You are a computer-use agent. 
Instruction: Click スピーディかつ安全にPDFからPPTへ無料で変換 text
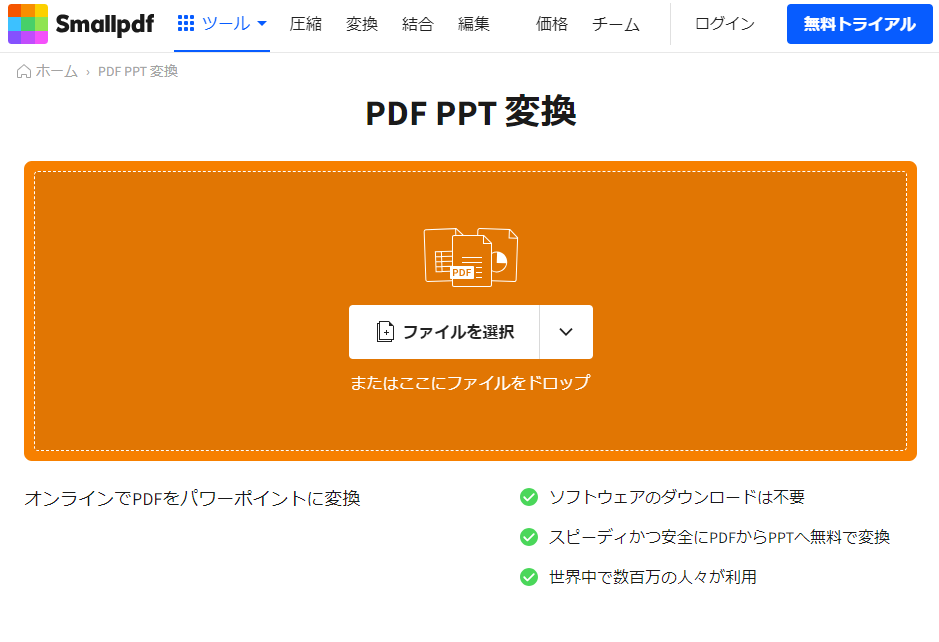coord(719,537)
